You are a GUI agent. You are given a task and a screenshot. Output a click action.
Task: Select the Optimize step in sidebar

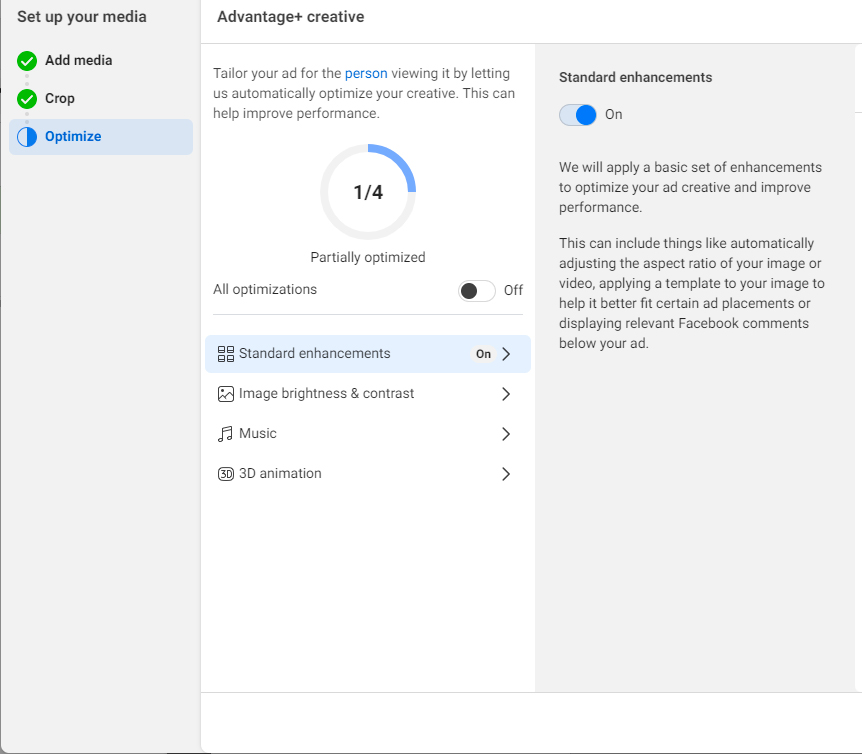101,137
